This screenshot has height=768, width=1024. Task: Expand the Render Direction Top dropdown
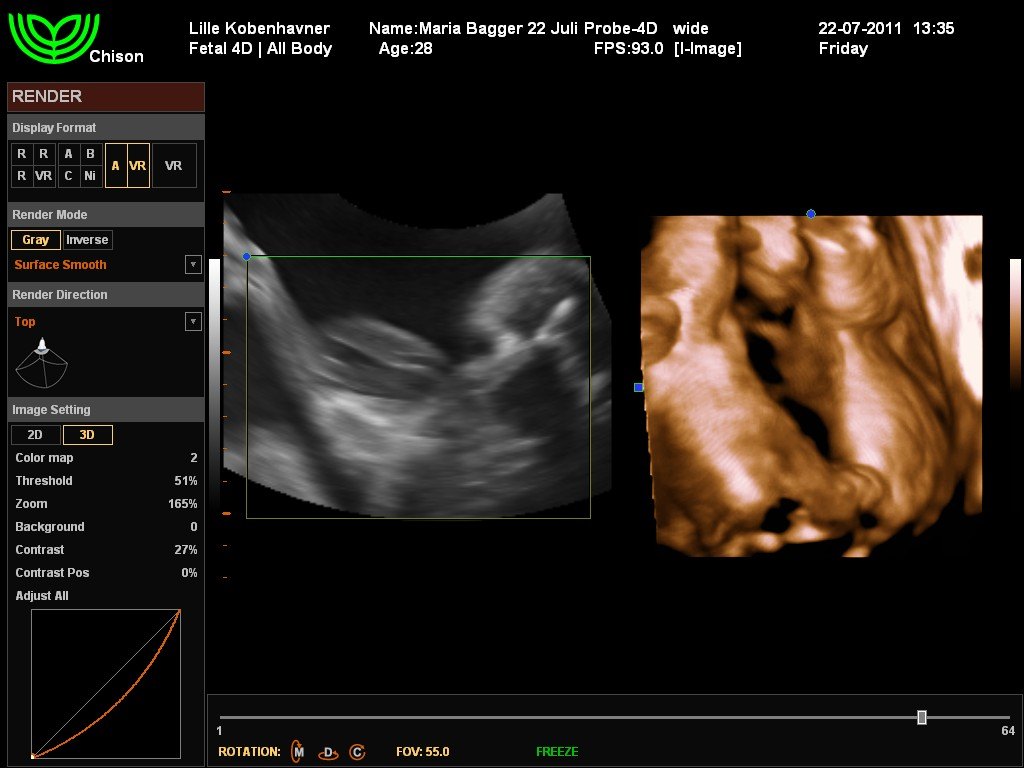[x=193, y=322]
